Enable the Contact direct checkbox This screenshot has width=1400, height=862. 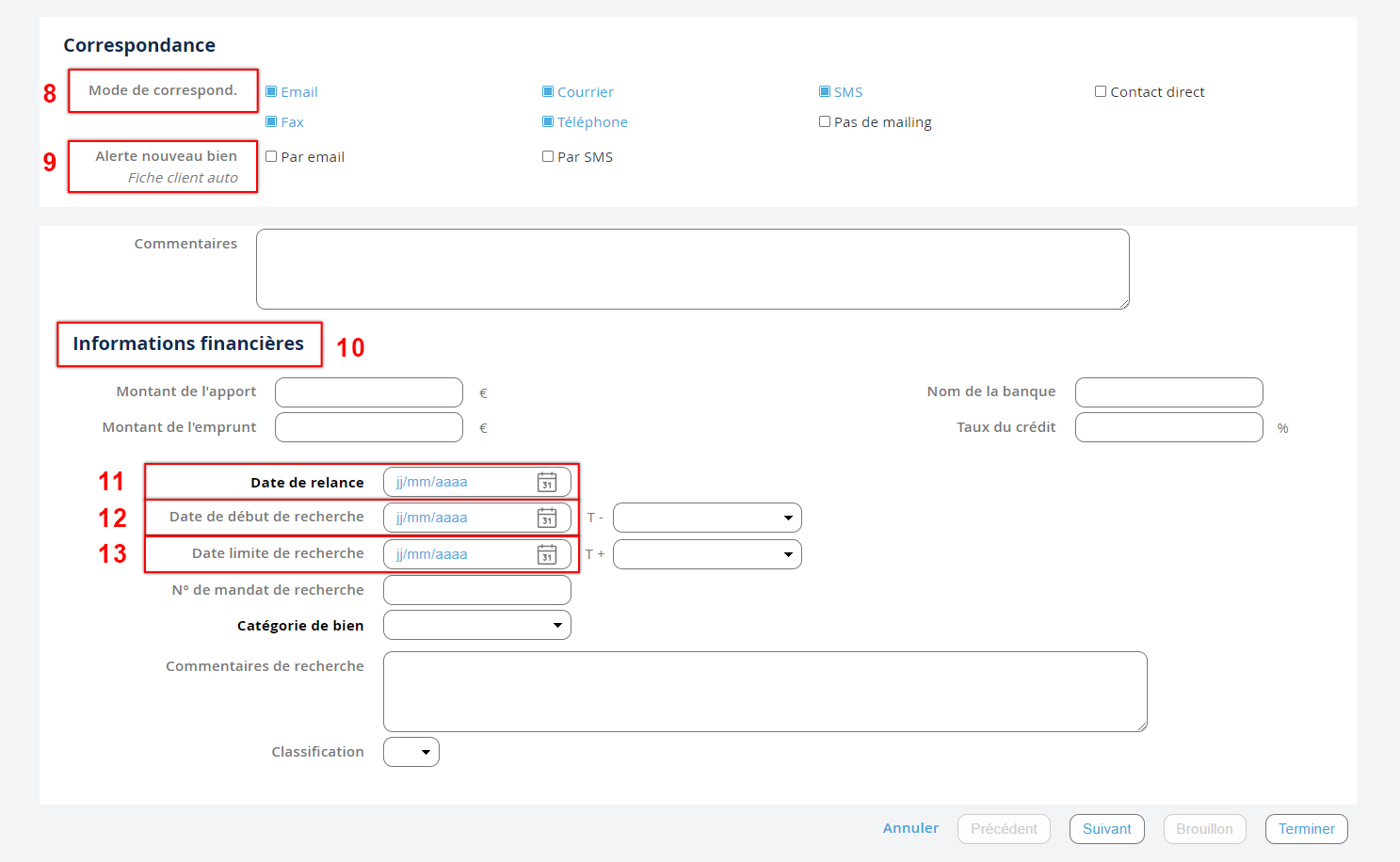1101,91
